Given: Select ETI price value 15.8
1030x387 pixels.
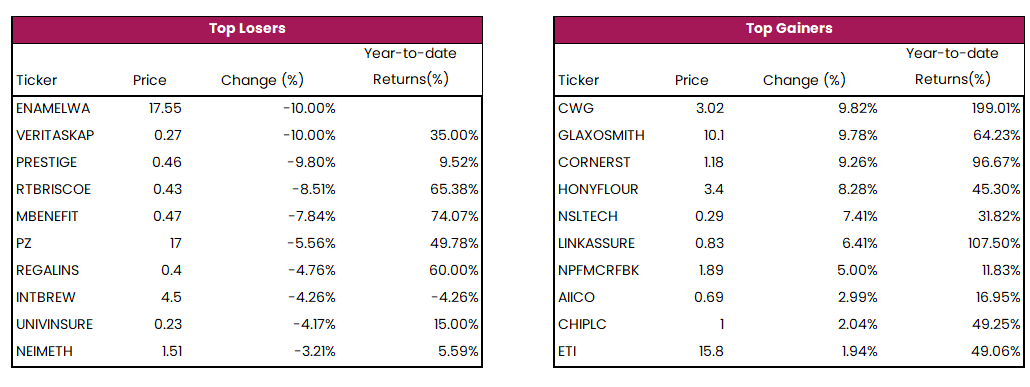Looking at the screenshot, I should coord(711,351).
